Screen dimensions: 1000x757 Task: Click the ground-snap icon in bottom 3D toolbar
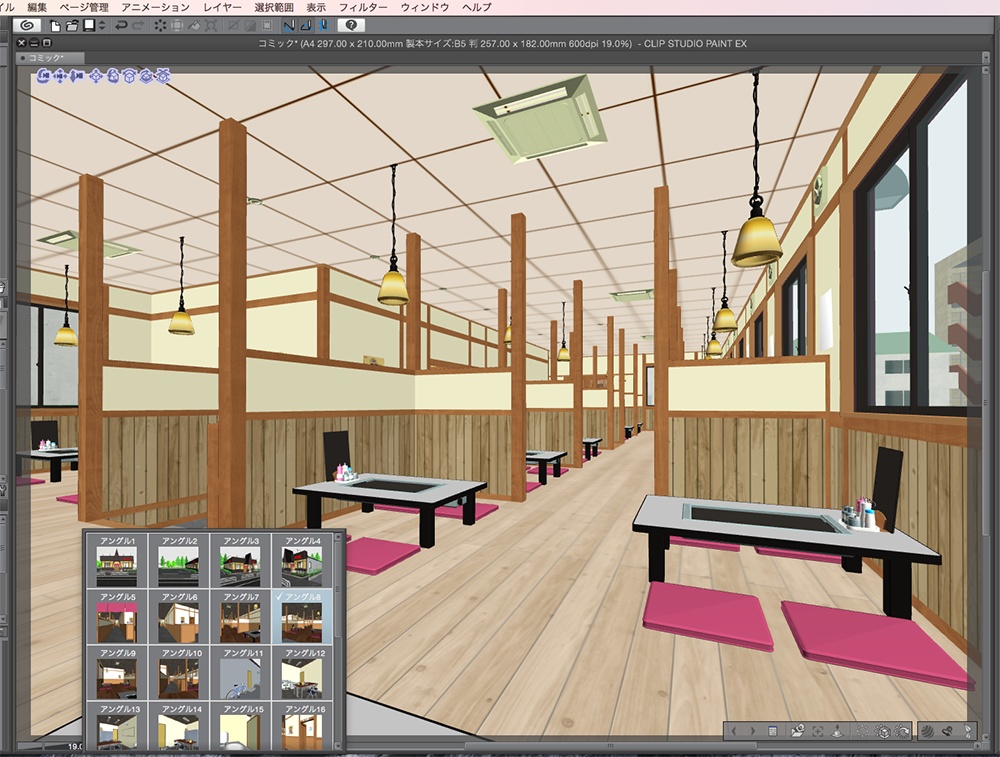pos(836,732)
